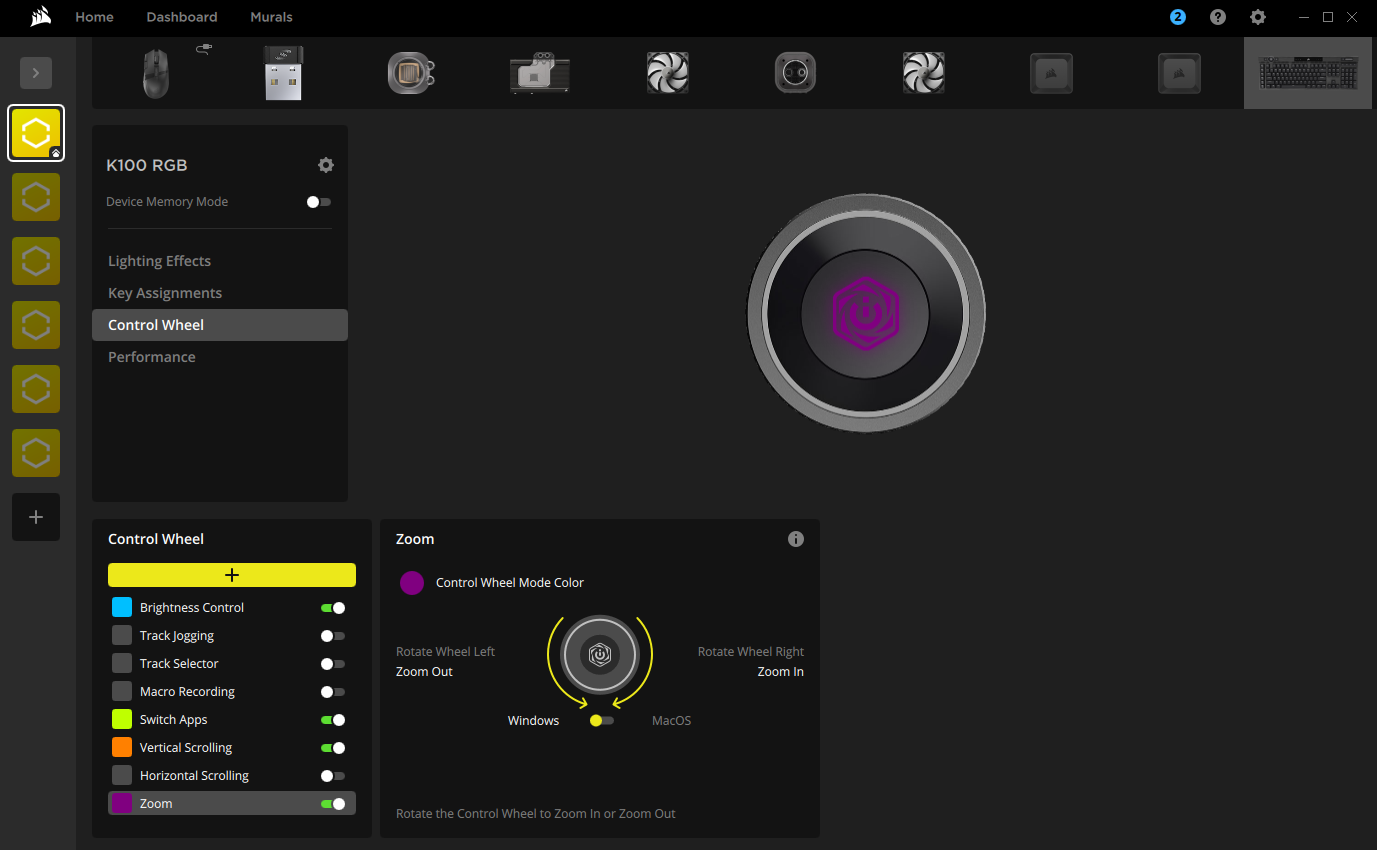Image resolution: width=1377 pixels, height=850 pixels.
Task: Switch to the Performance section
Action: click(x=151, y=356)
